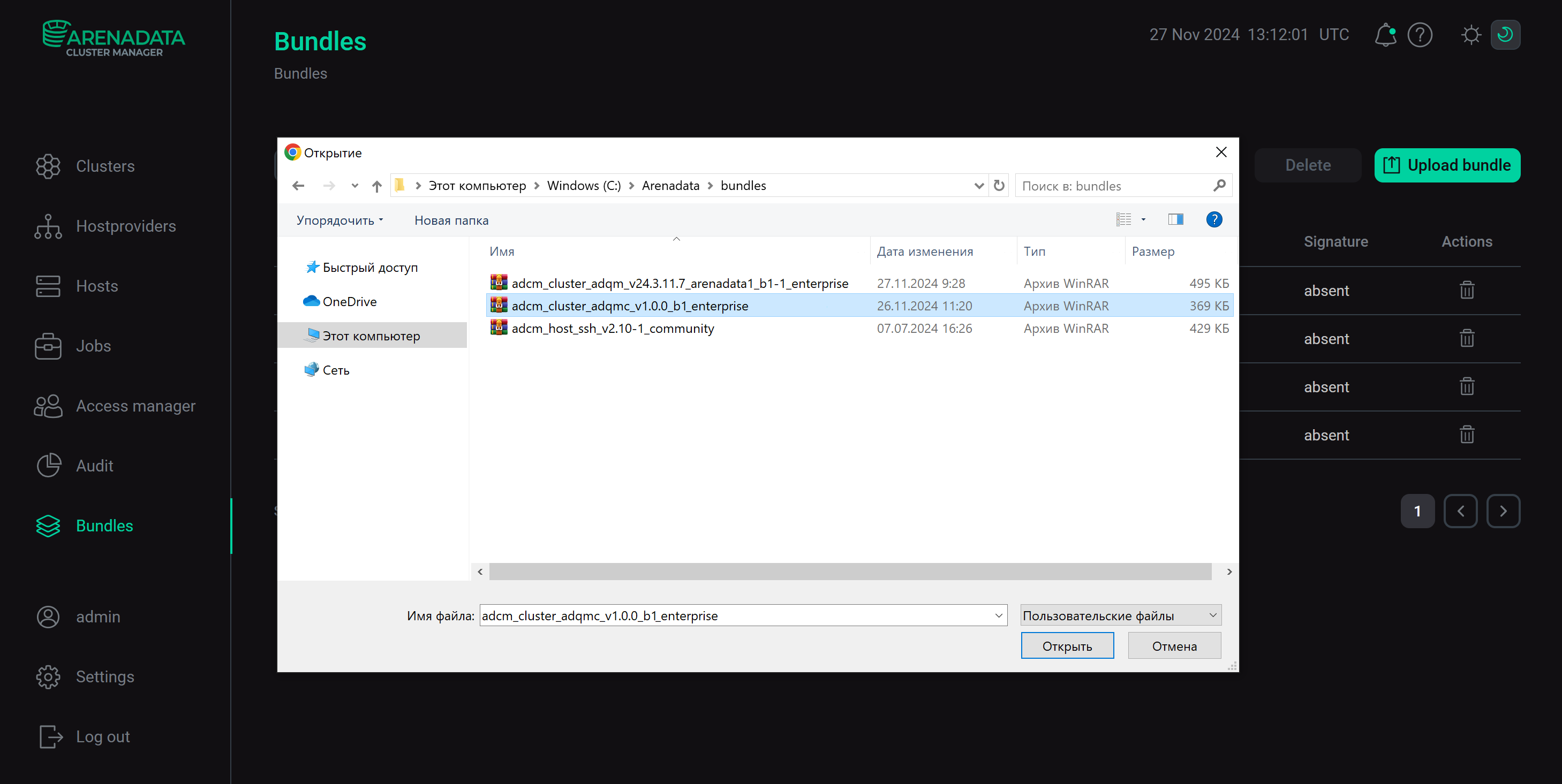Click the Upload bundle button
This screenshot has width=1562, height=784.
[1447, 165]
